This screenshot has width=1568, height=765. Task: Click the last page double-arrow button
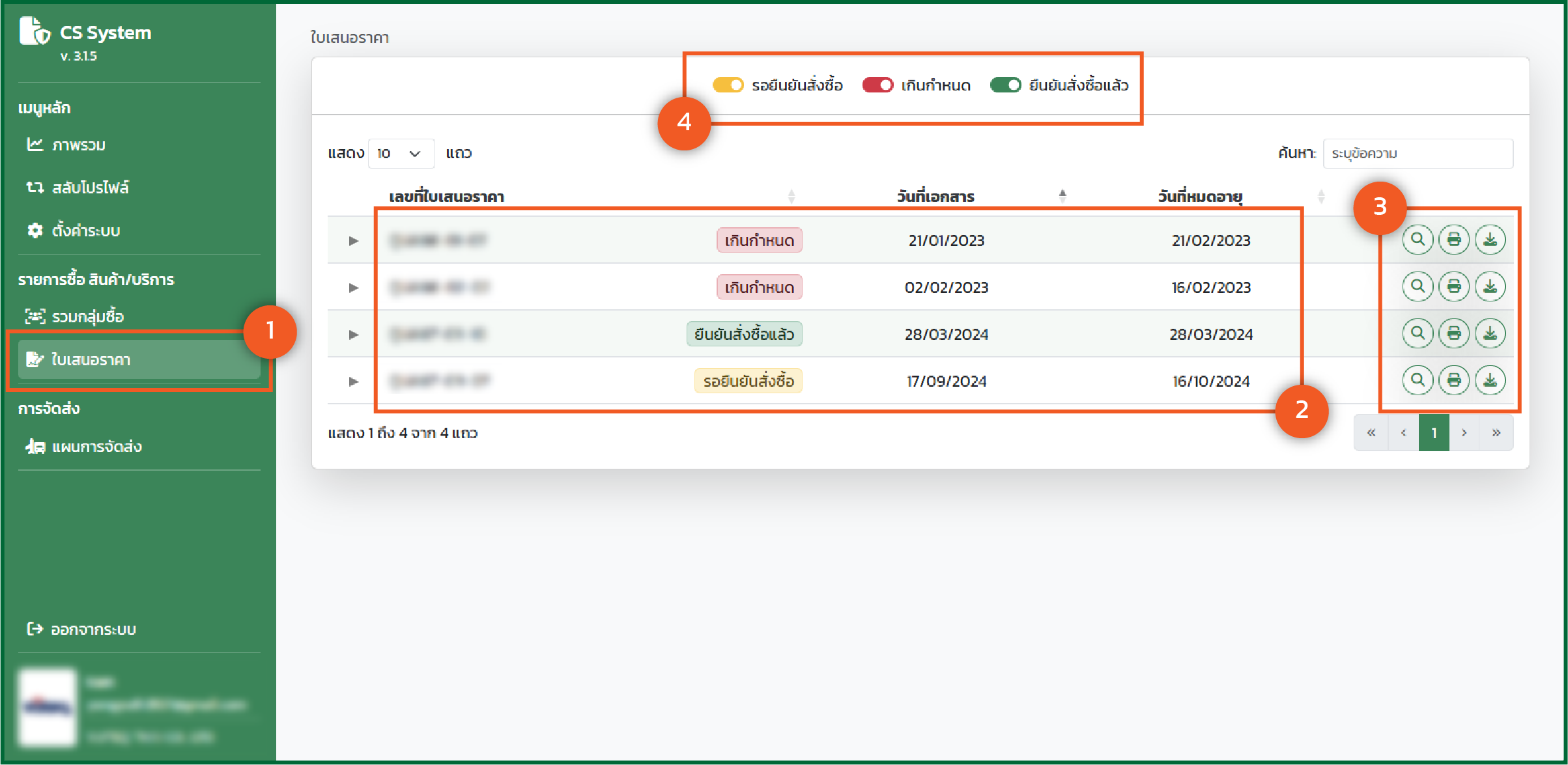[x=1496, y=433]
